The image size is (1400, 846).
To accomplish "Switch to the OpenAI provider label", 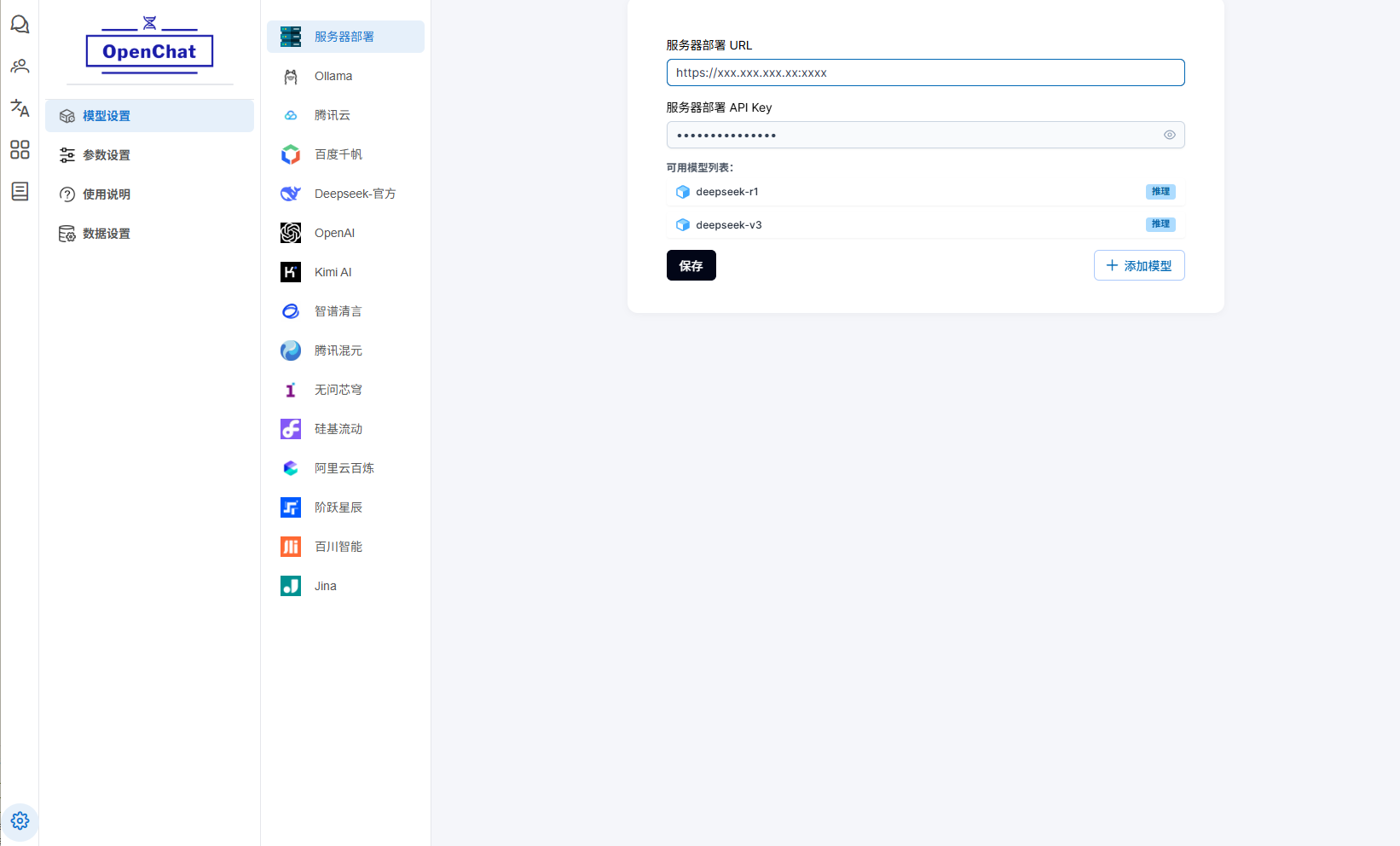I will (334, 233).
